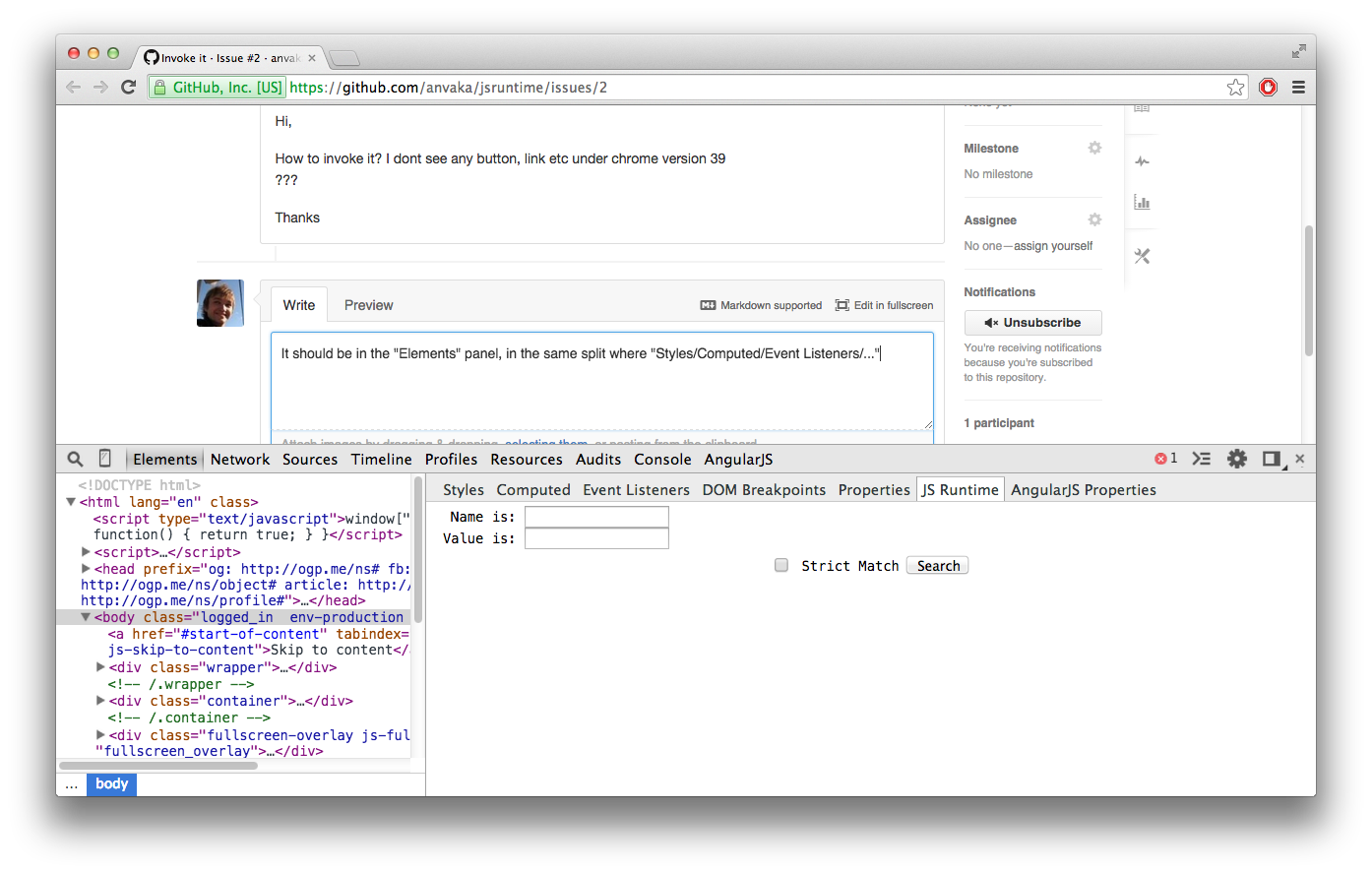Open the Chrome hamburger menu
This screenshot has height=874, width=1372.
pos(1298,88)
